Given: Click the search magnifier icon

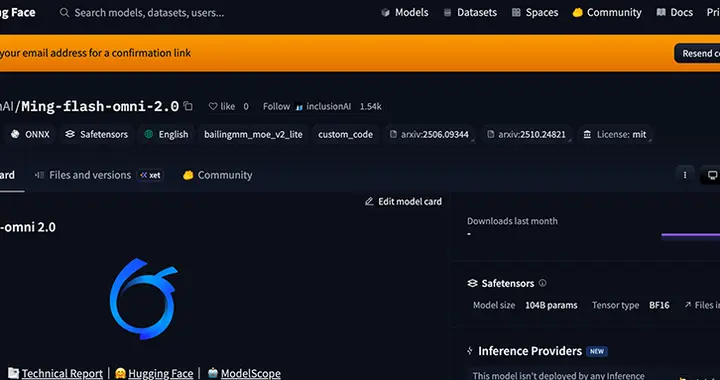Looking at the screenshot, I should click(x=64, y=13).
